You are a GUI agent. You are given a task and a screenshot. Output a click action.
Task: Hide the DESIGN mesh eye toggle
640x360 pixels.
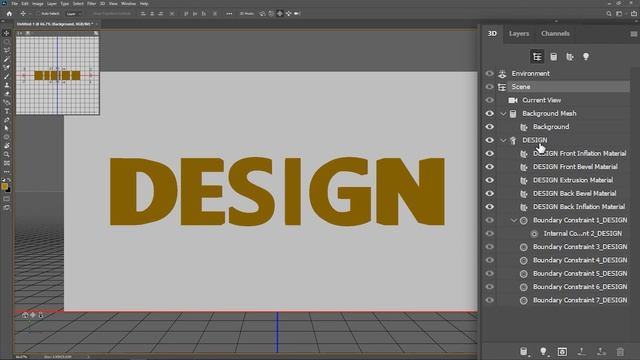coord(489,140)
